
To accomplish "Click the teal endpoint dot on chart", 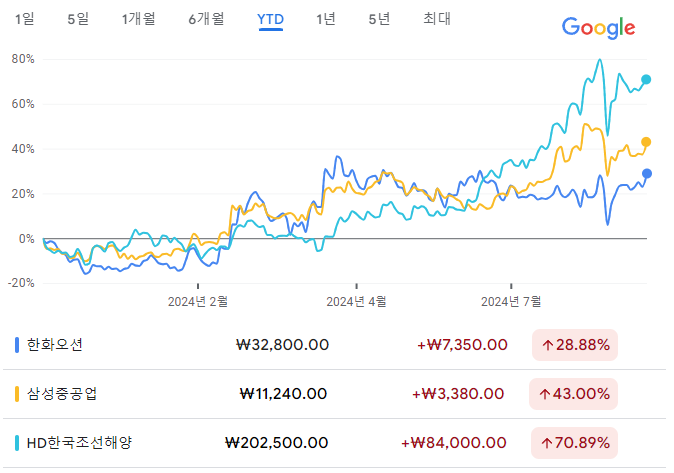I will (x=646, y=80).
